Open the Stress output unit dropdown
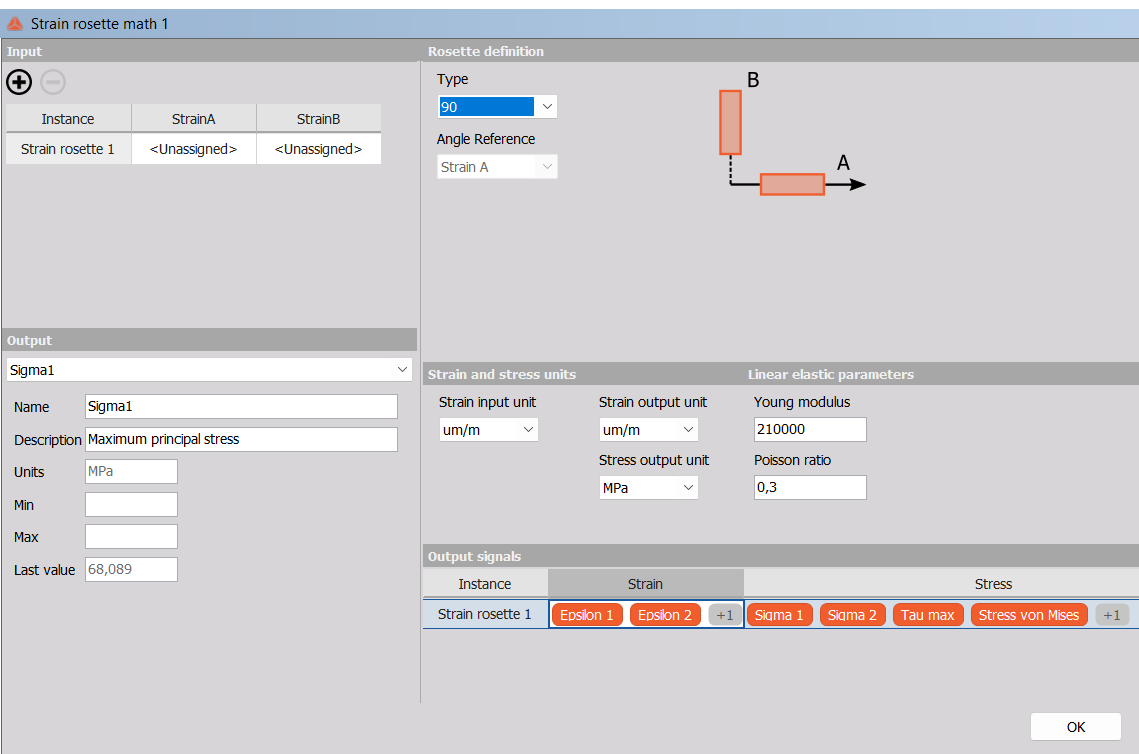Screen dimensions: 1139x754 point(648,488)
